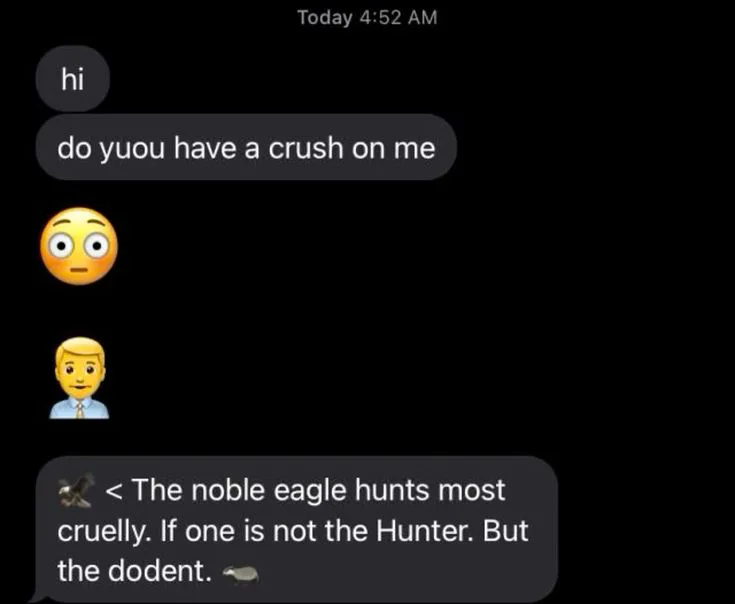Screen dimensions: 735x604
Task: Select the badger emoji after "dodent."
Action: [x=240, y=573]
